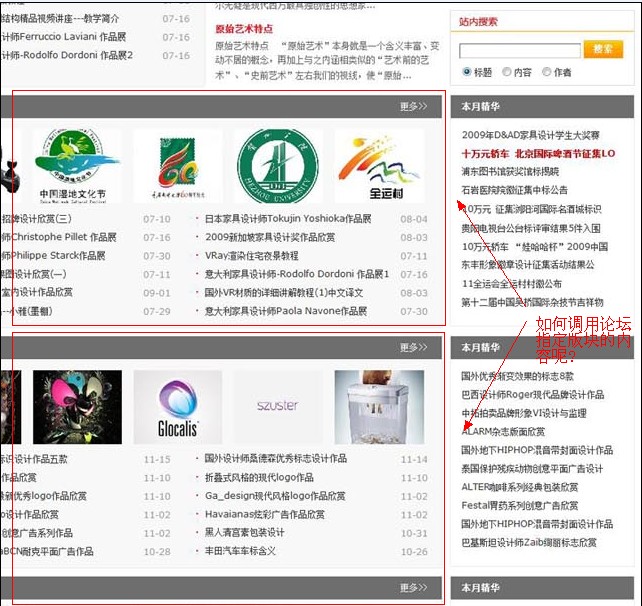This screenshot has width=642, height=606.
Task: Open the szuster logo thumbnail
Action: [278, 407]
